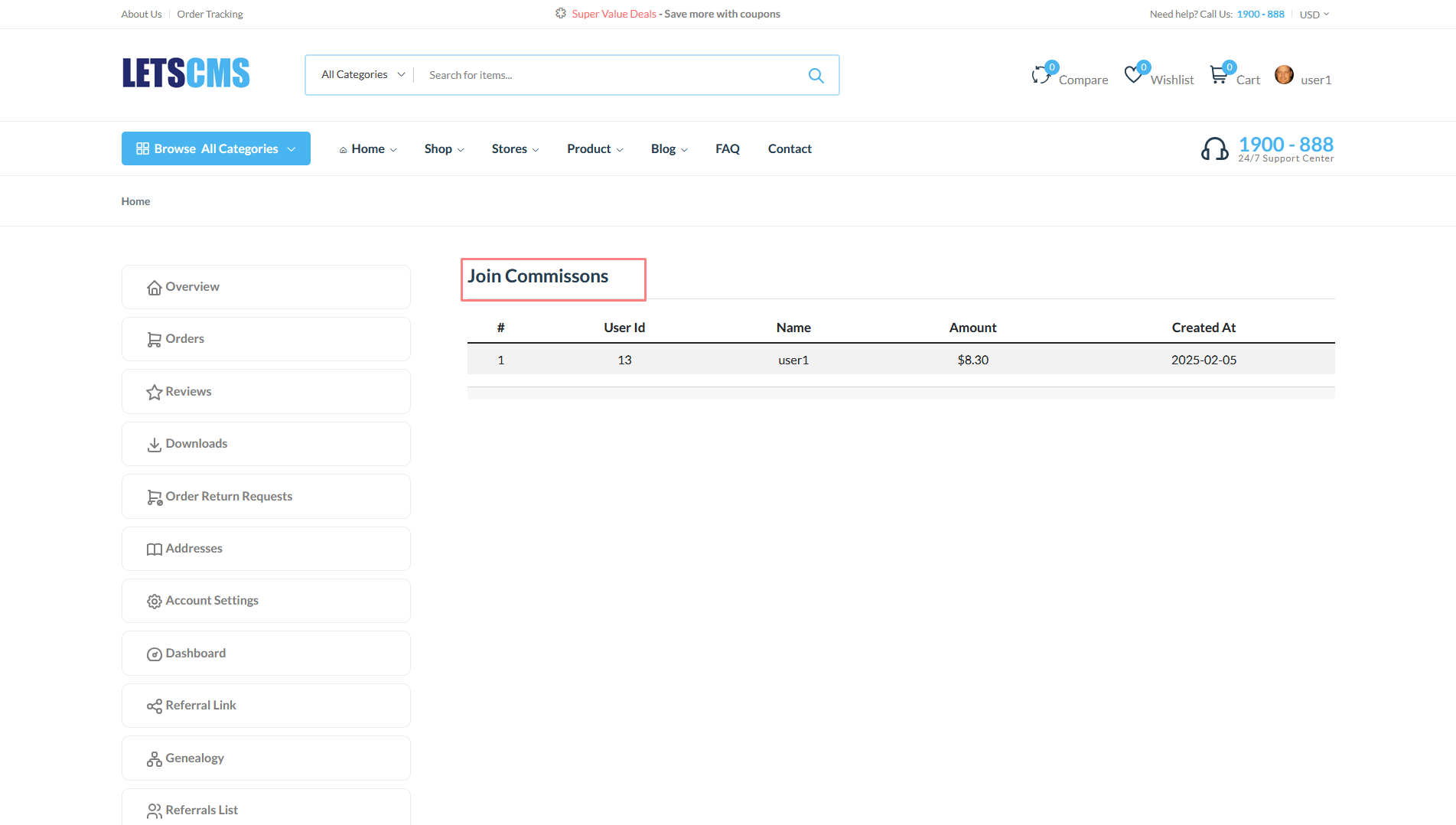Expand the Browse All Categories menu
The height and width of the screenshot is (825, 1456).
point(216,148)
